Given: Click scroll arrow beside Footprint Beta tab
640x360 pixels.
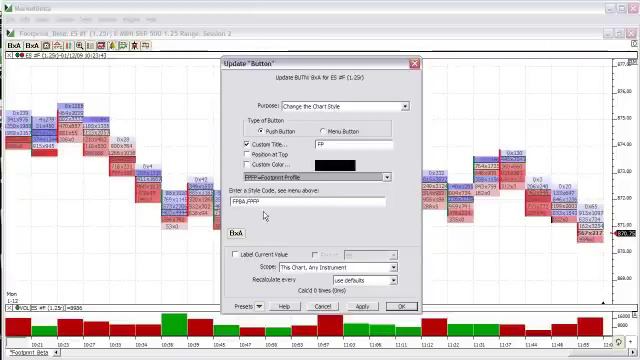Looking at the screenshot, I should point(57,352).
